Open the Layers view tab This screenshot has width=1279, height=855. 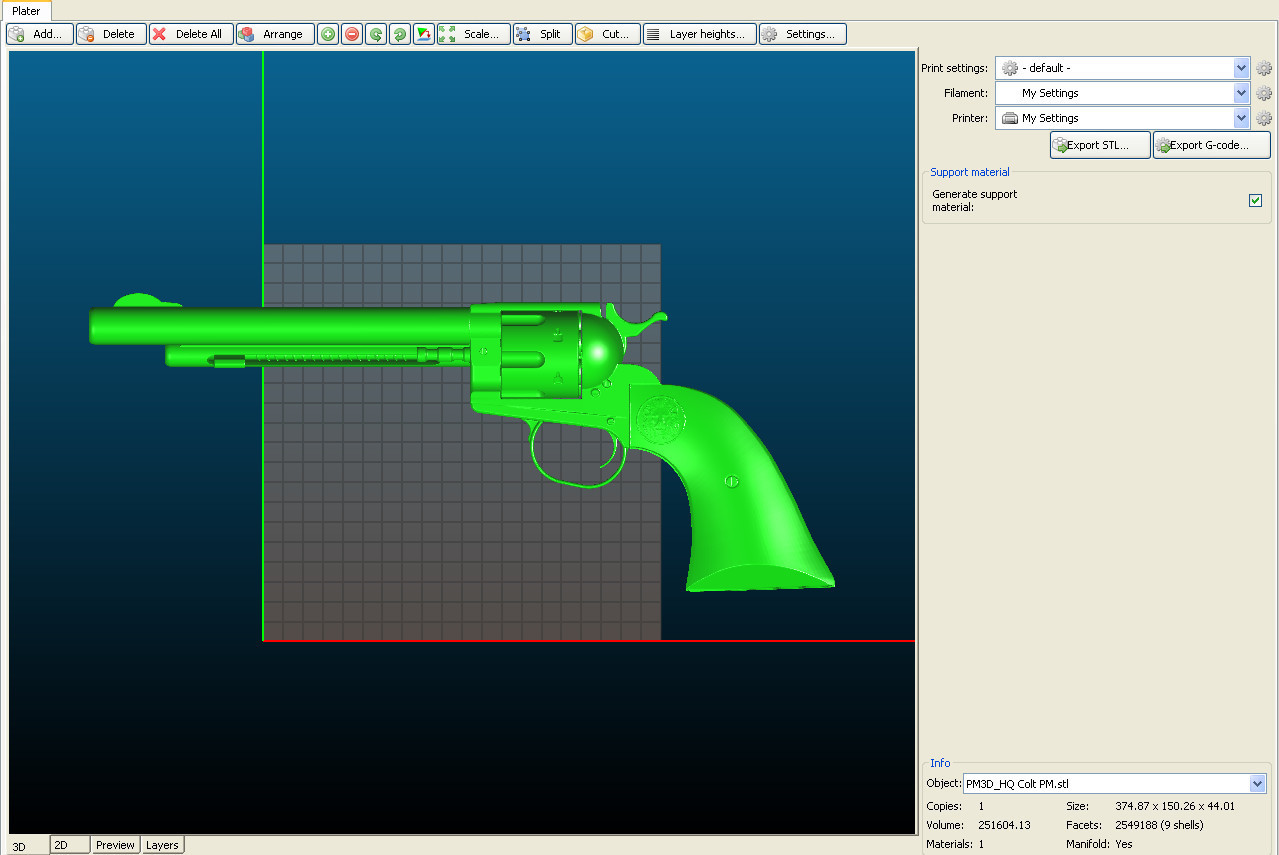pyautogui.click(x=162, y=845)
